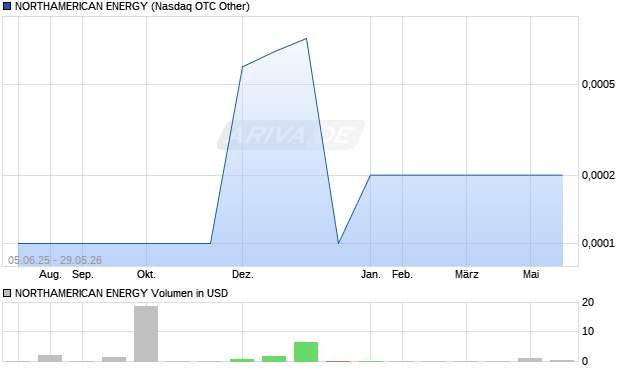Click the 0,0002 price axis label

(598, 175)
